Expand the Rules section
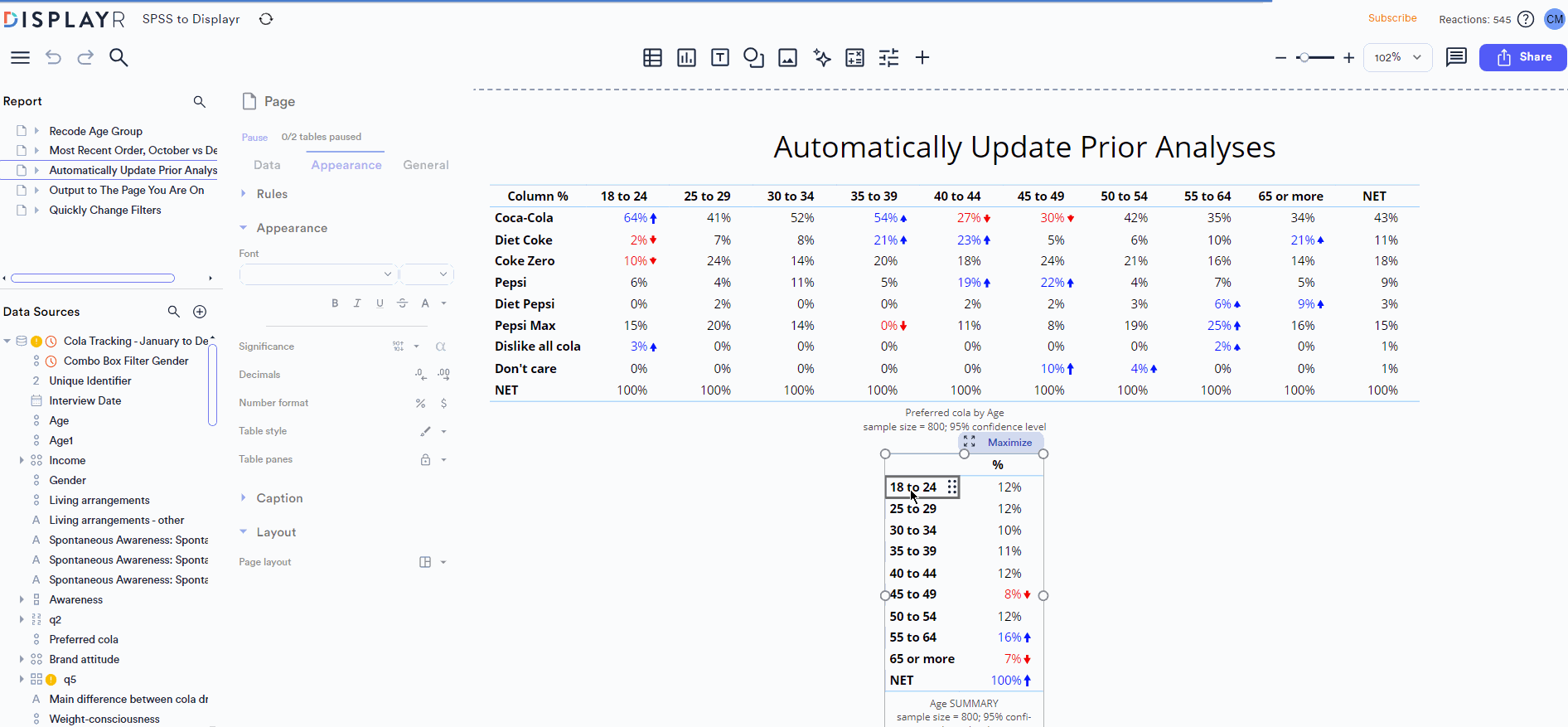This screenshot has width=1568, height=727. click(x=272, y=194)
